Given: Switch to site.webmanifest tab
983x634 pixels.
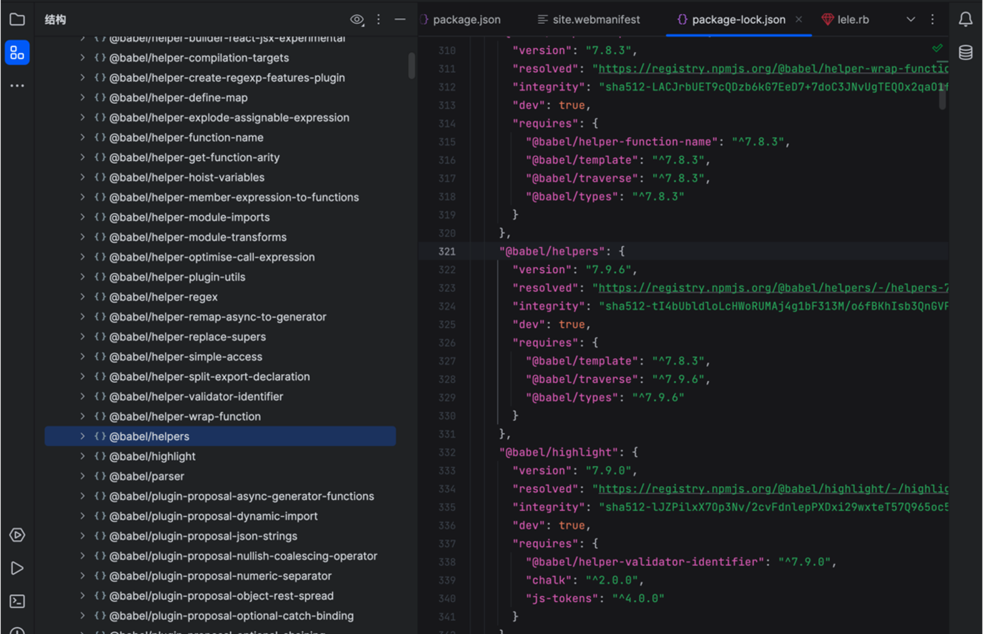Looking at the screenshot, I should coord(589,19).
